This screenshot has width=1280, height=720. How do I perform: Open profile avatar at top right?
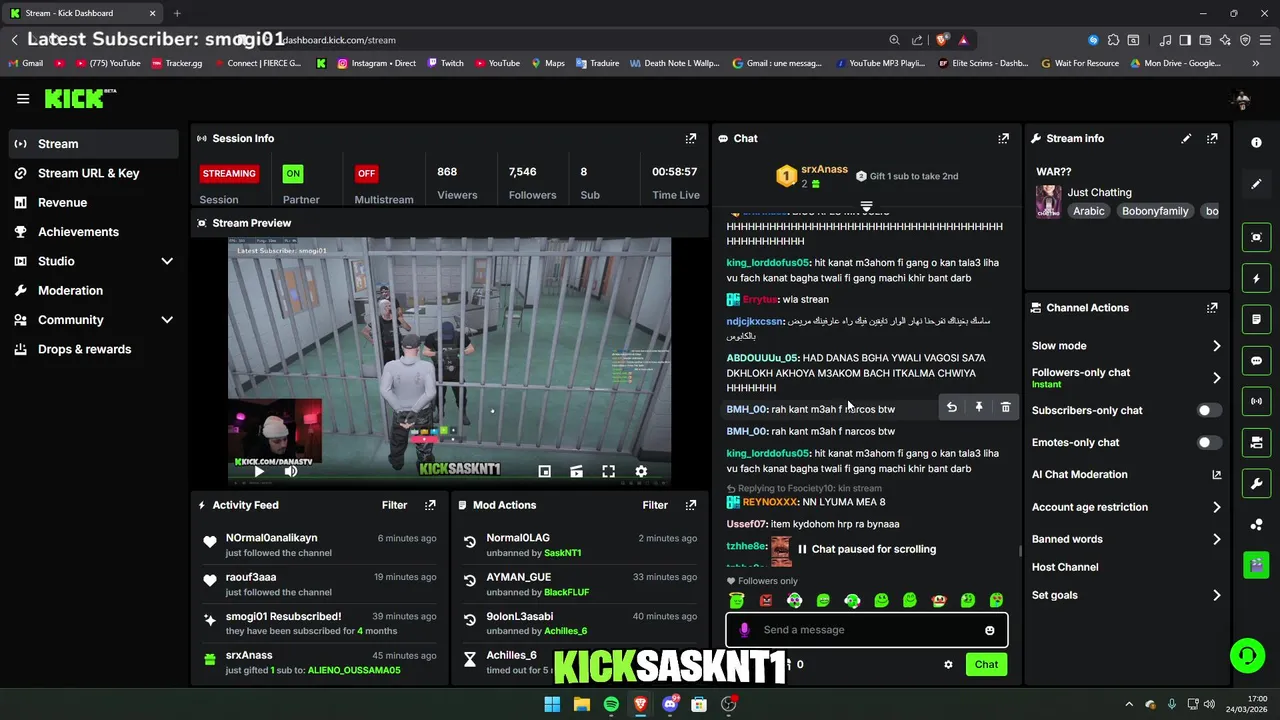point(1242,99)
